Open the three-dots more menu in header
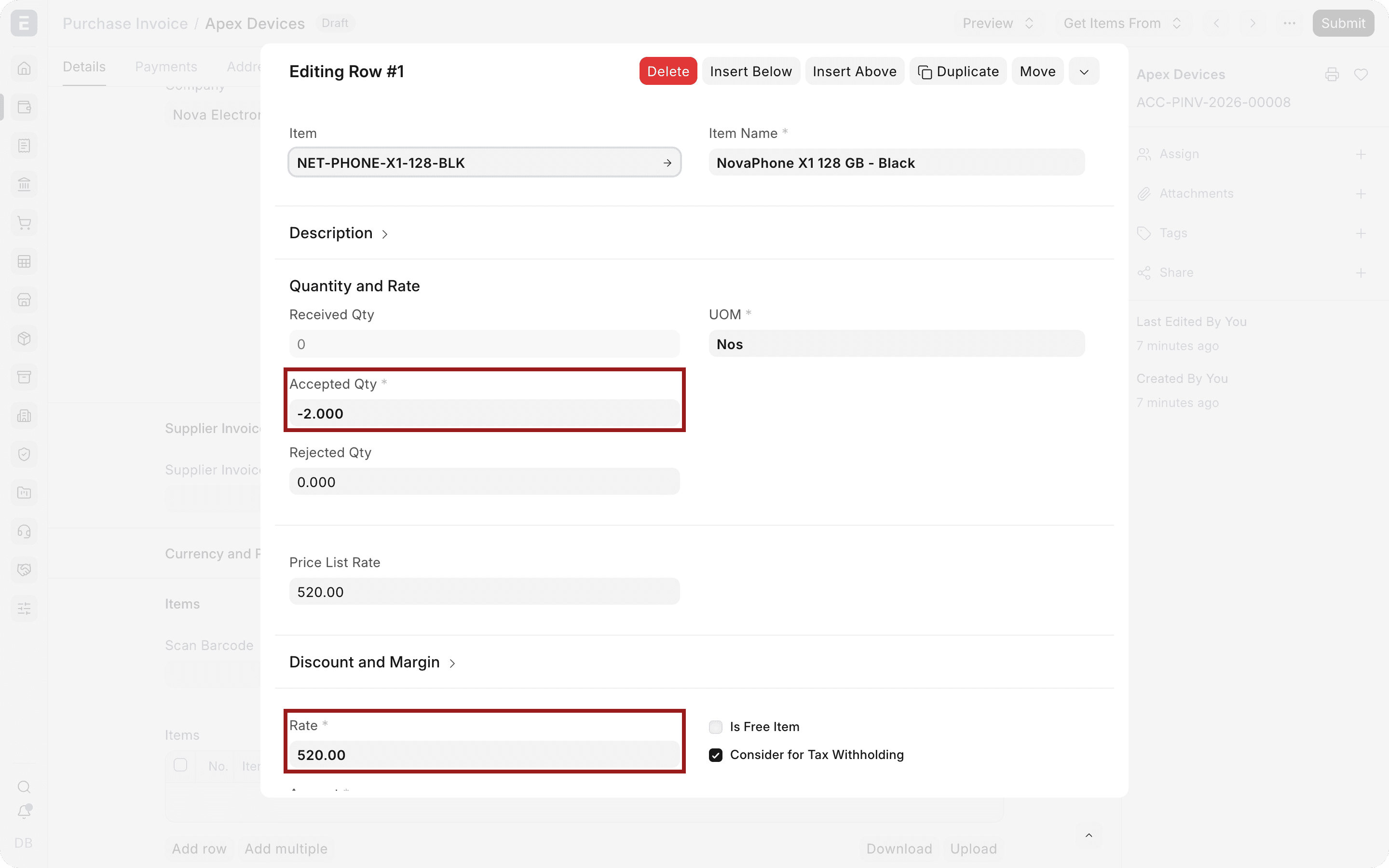 point(1290,24)
